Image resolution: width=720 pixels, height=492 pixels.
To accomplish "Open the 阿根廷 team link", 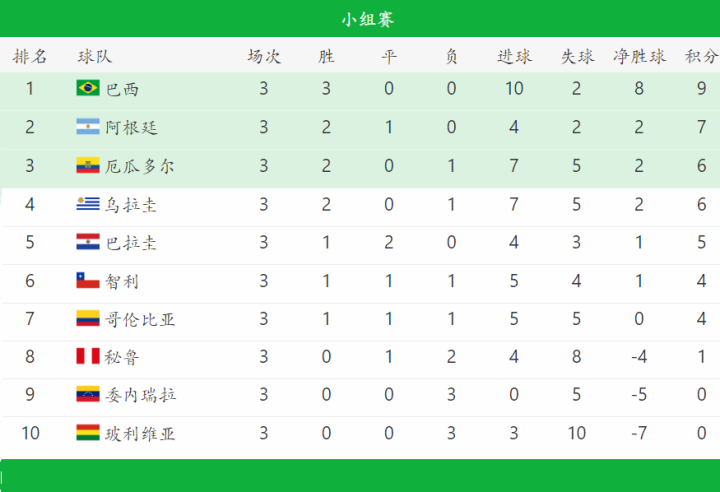I will 131,128.
